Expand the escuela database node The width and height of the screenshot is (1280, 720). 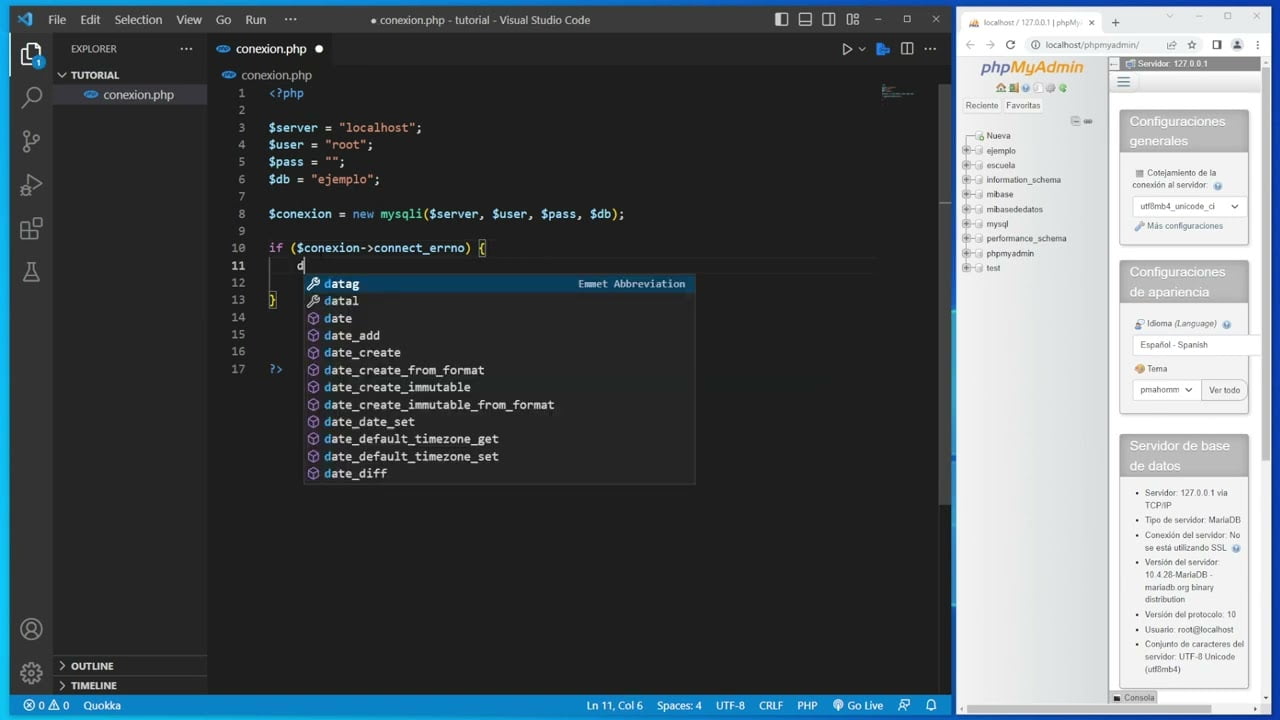(966, 165)
